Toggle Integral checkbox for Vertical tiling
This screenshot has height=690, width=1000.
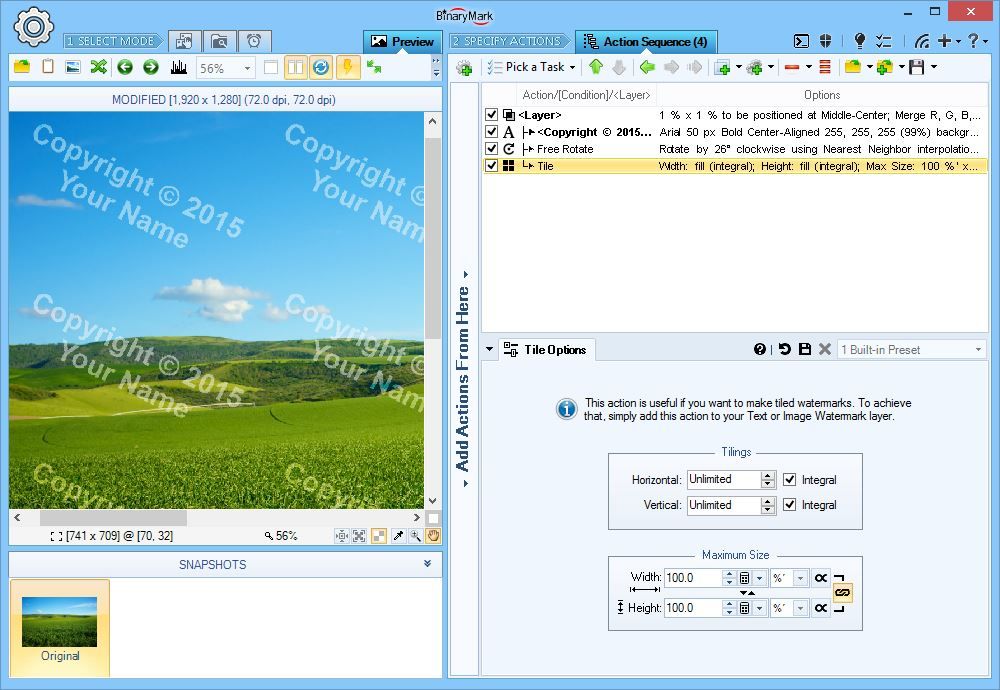point(790,504)
